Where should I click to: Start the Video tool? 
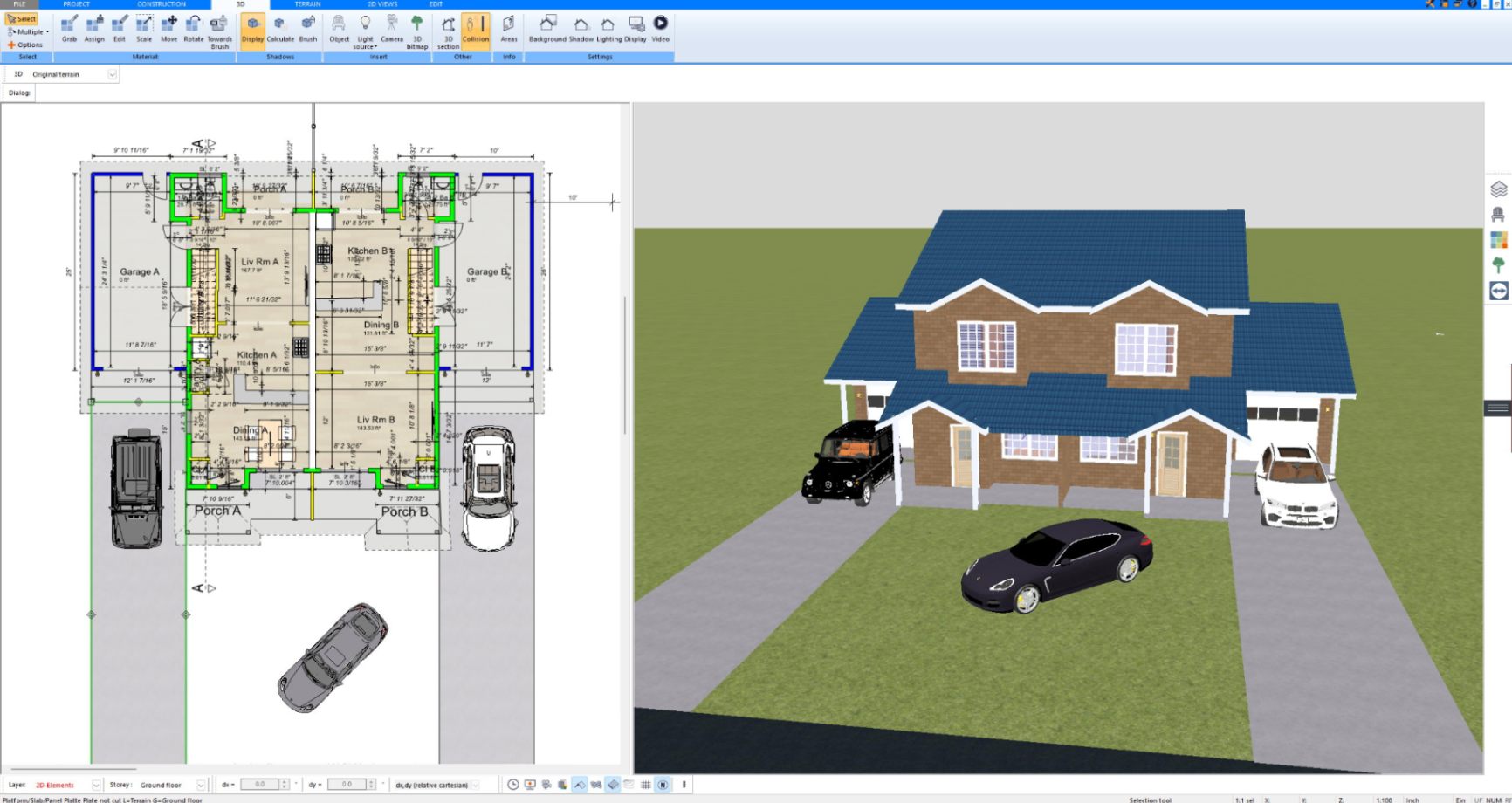(661, 29)
